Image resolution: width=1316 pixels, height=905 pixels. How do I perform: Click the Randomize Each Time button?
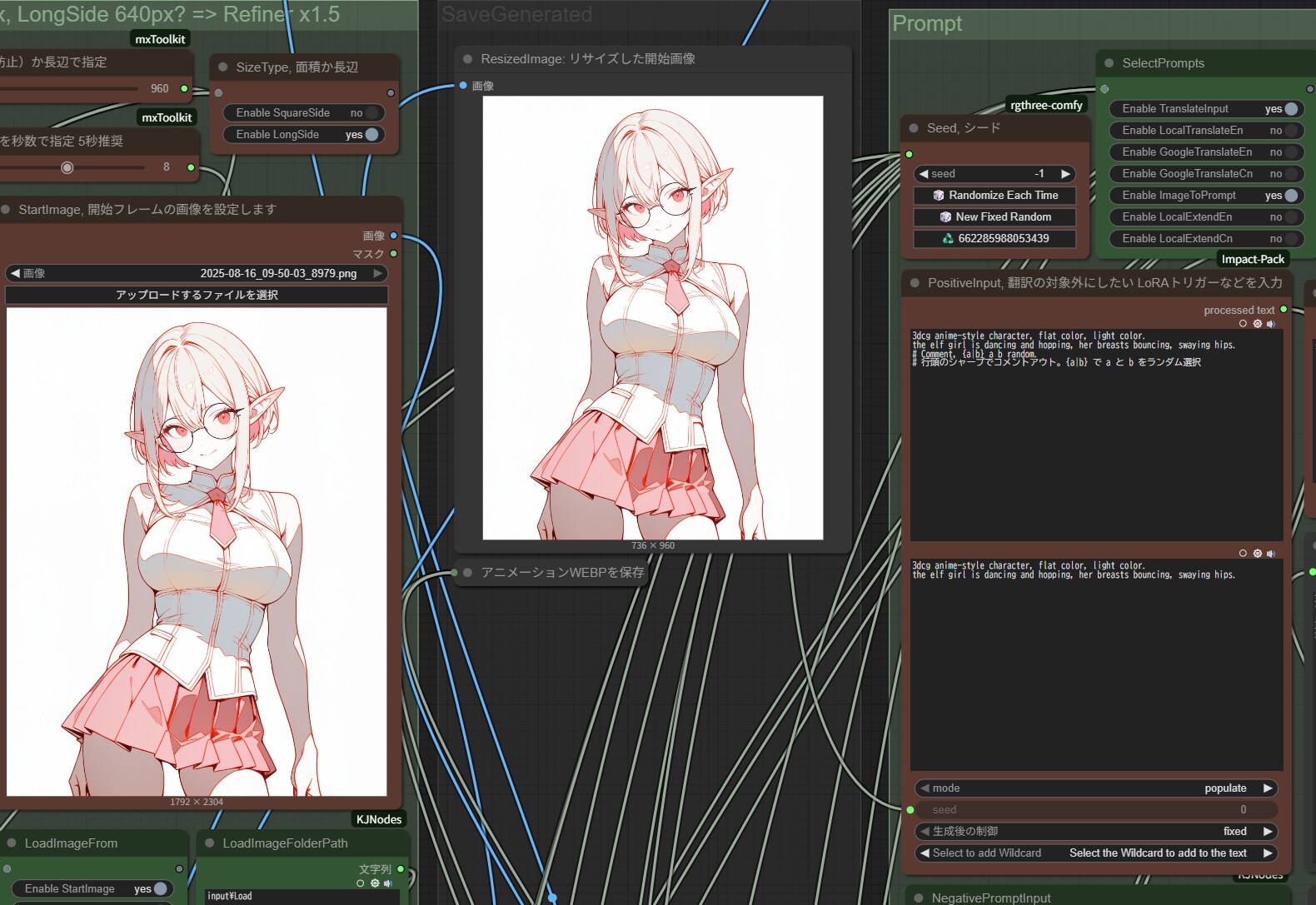tap(994, 196)
